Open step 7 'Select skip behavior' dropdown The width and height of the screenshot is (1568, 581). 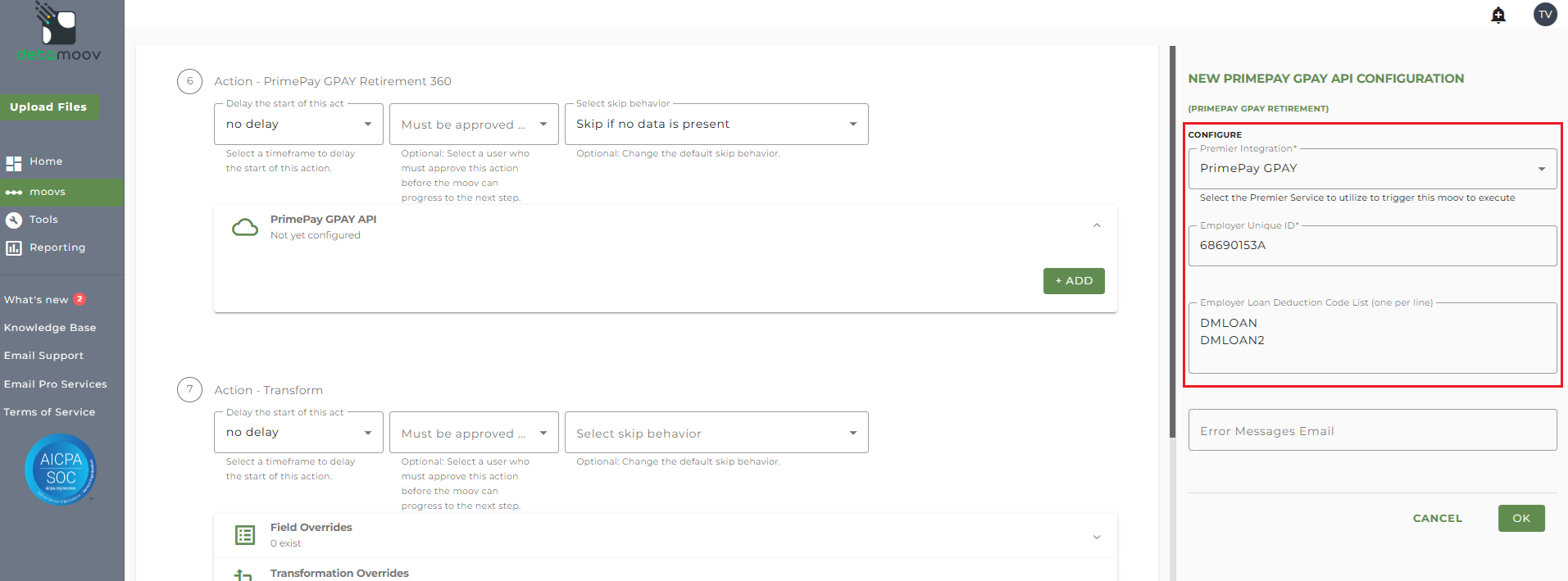coord(716,433)
